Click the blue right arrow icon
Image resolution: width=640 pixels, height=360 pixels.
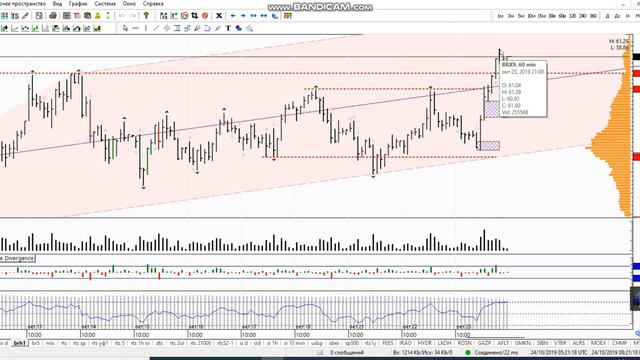pos(243,16)
